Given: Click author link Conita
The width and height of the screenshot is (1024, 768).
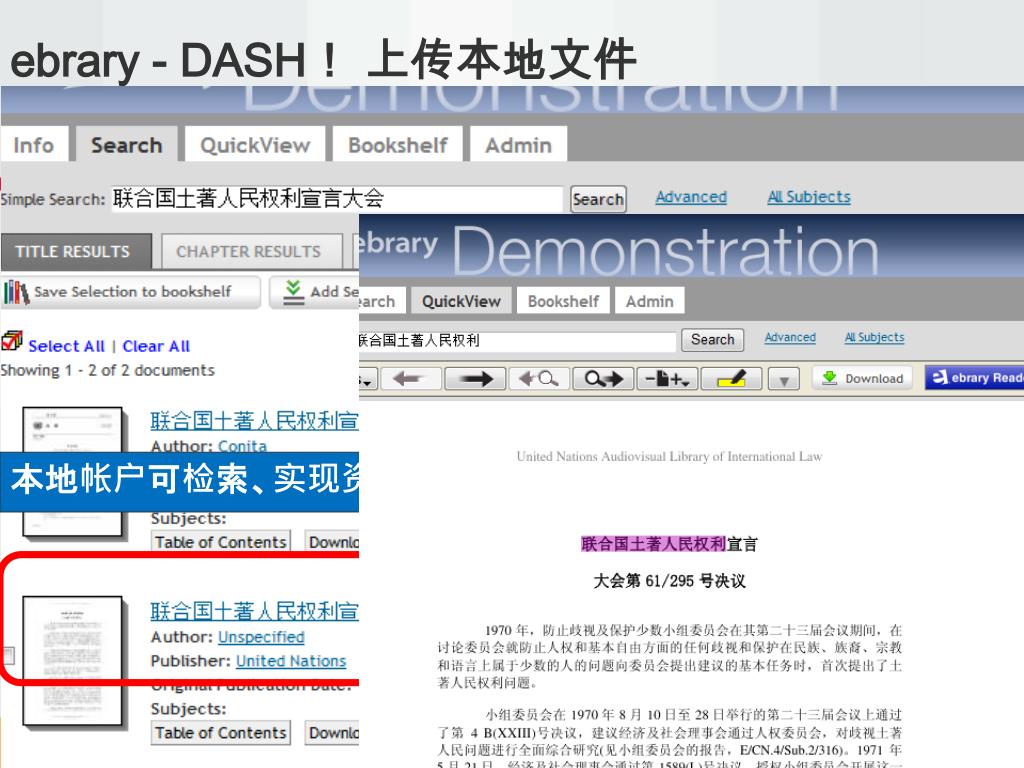Looking at the screenshot, I should tap(242, 445).
